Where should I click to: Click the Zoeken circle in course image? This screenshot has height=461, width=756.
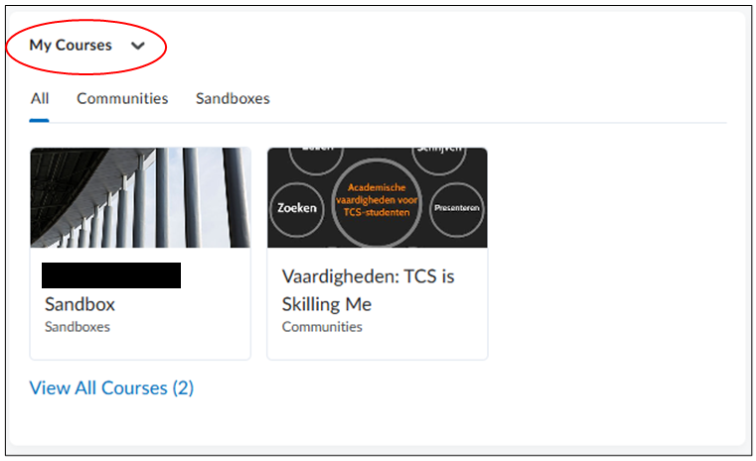[x=297, y=208]
